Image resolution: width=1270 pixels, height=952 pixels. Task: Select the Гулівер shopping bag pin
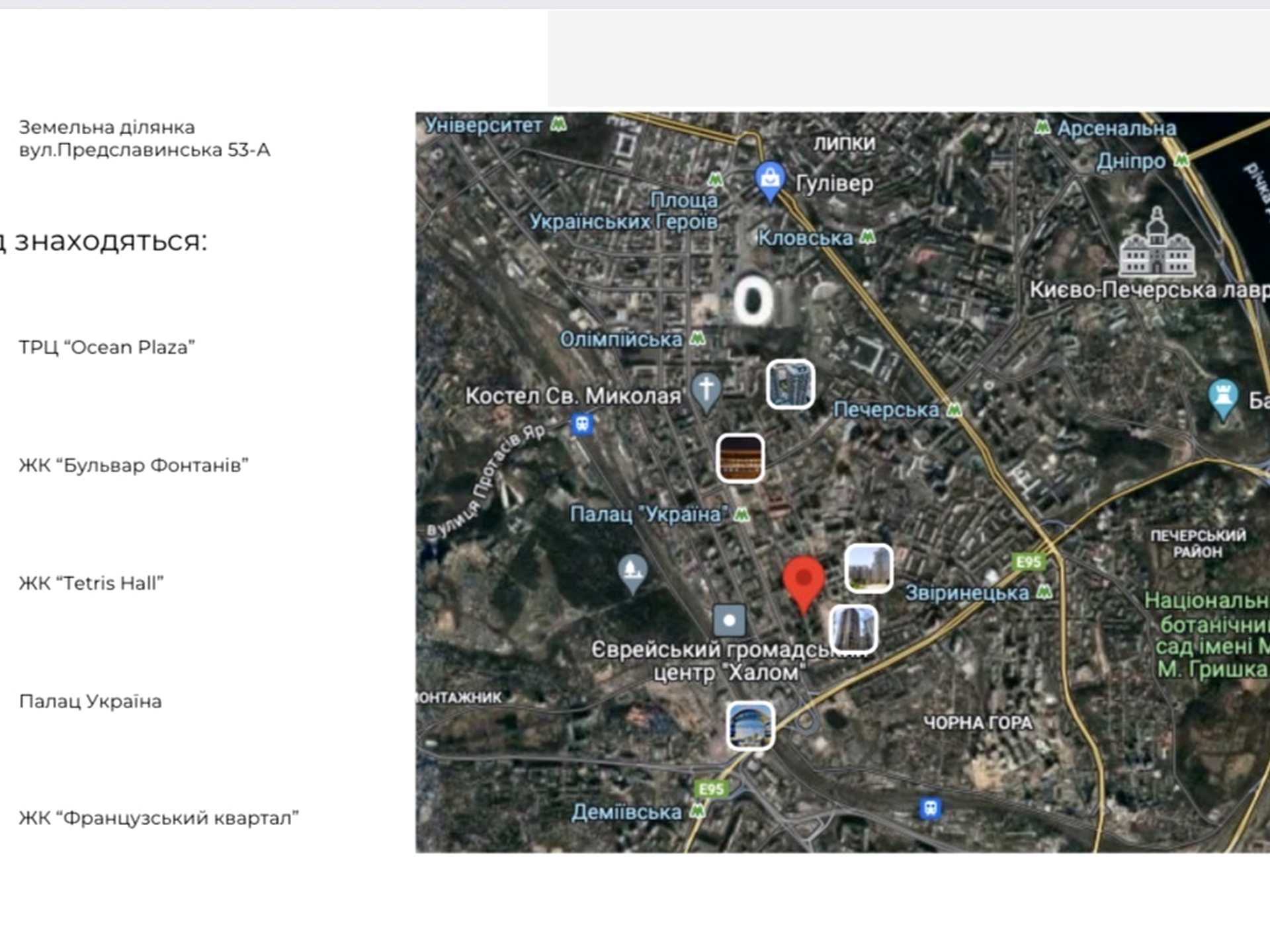coord(770,181)
